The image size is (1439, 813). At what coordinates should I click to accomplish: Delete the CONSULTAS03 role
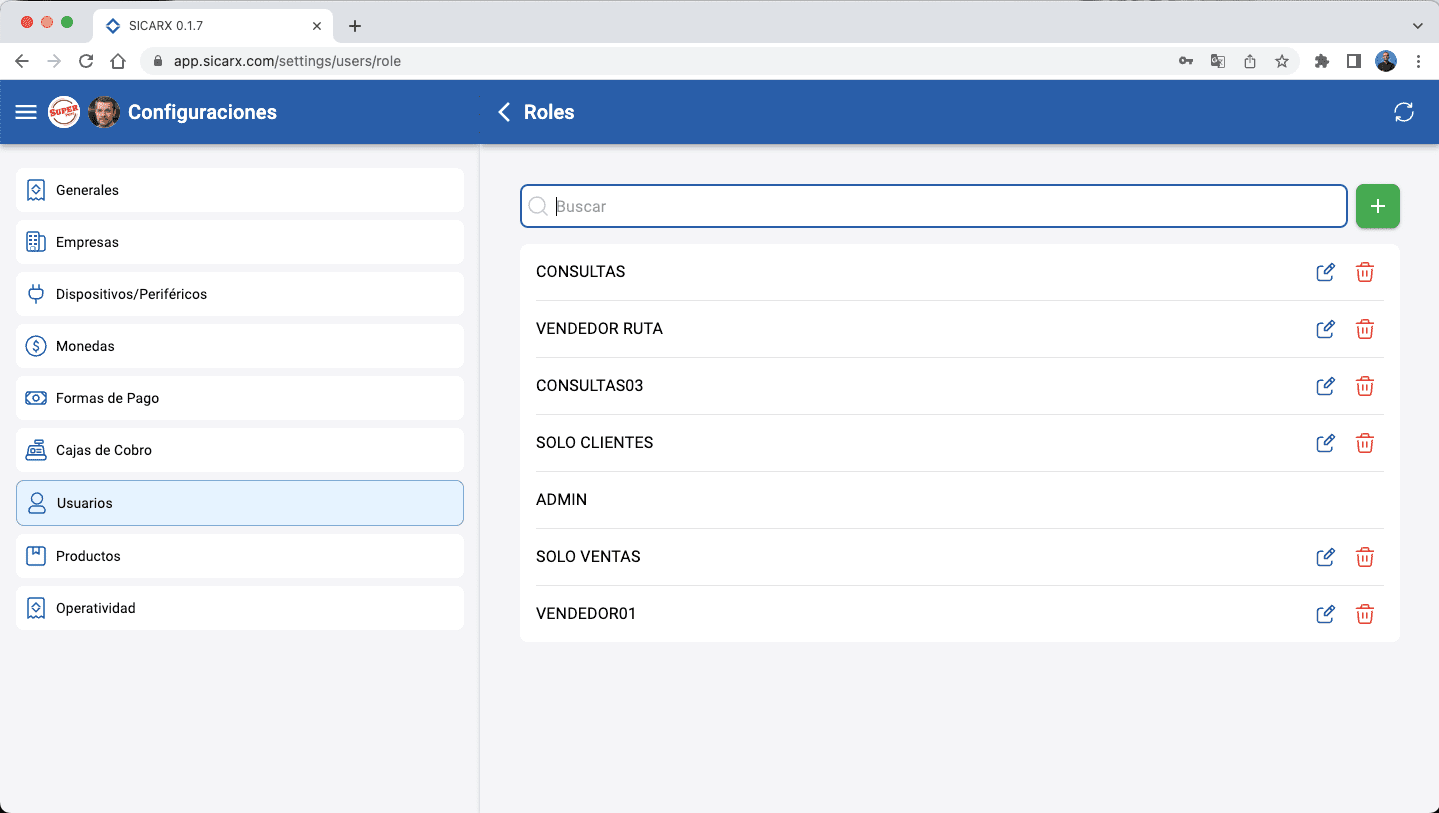point(1364,386)
